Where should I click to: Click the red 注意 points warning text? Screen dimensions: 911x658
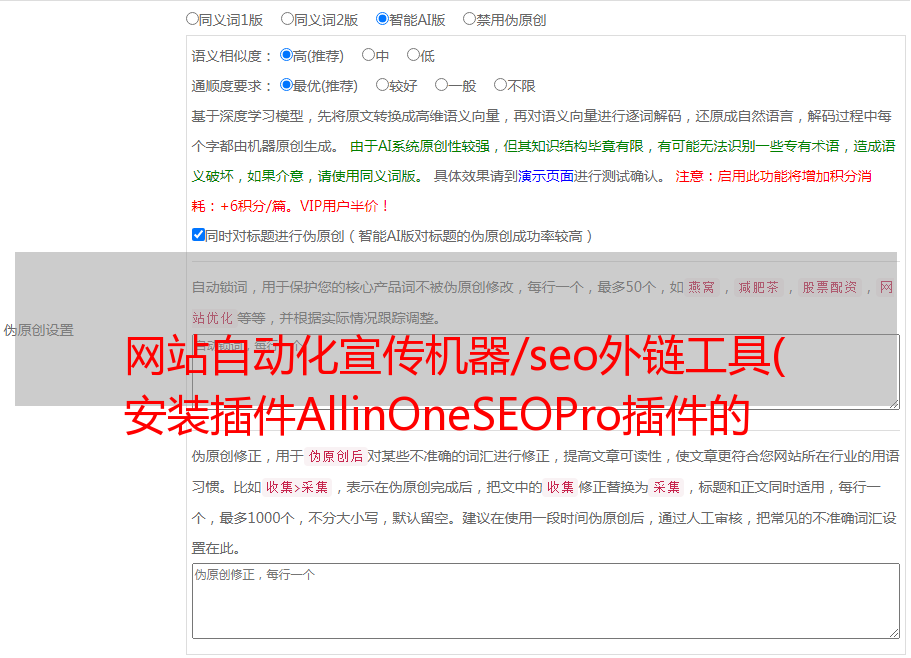pos(532,191)
